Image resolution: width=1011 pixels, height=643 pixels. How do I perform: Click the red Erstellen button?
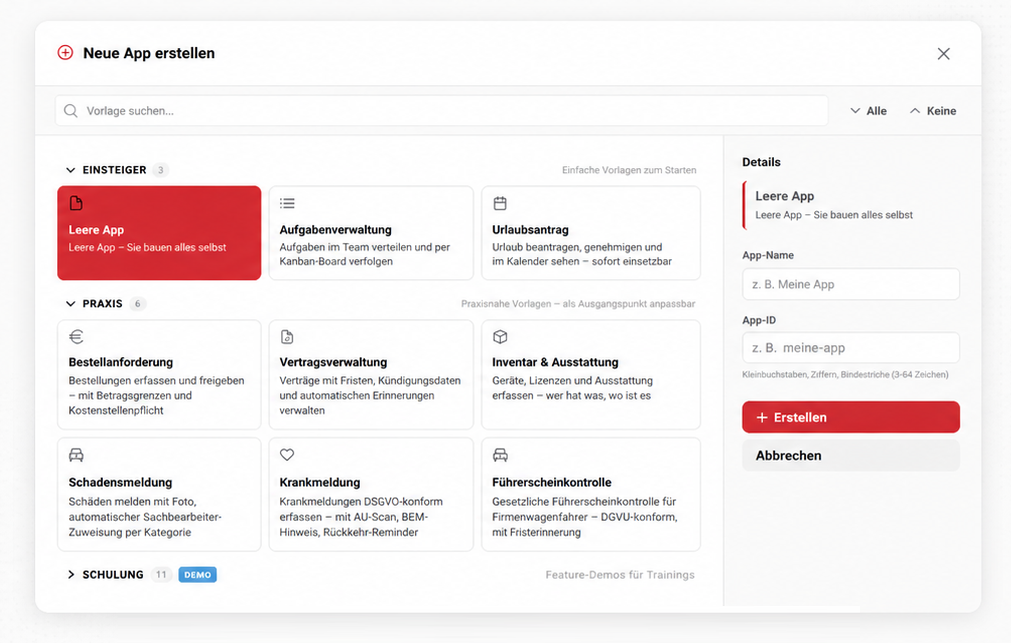point(850,417)
